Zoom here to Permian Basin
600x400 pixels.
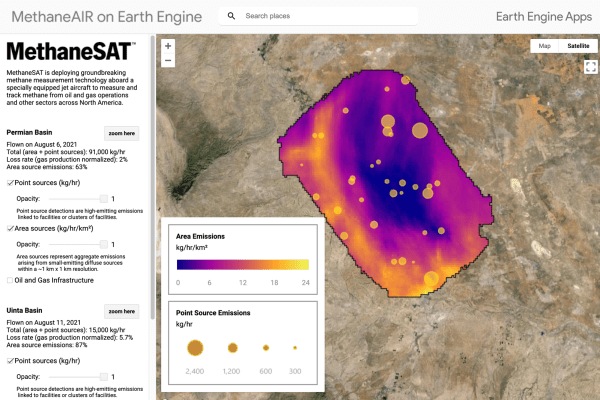point(122,133)
